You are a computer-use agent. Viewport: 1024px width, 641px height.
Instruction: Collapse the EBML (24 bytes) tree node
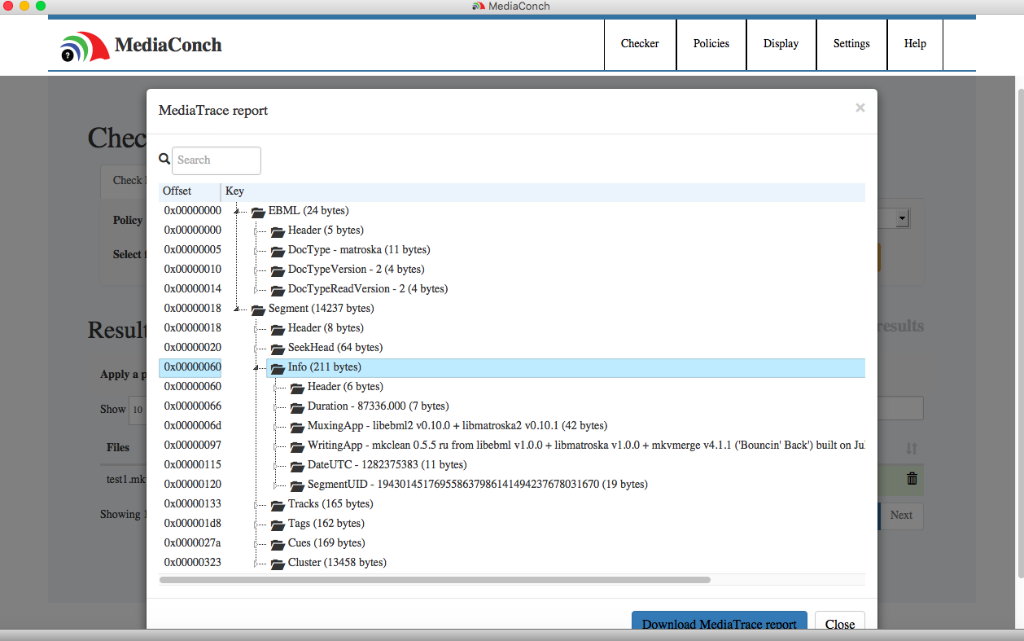tap(236, 211)
